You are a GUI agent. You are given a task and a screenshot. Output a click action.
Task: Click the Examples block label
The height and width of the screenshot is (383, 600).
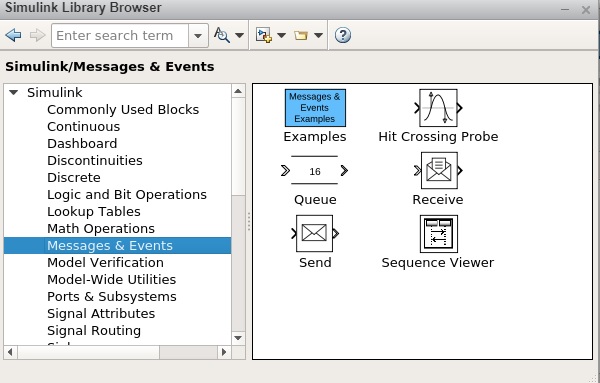point(315,137)
